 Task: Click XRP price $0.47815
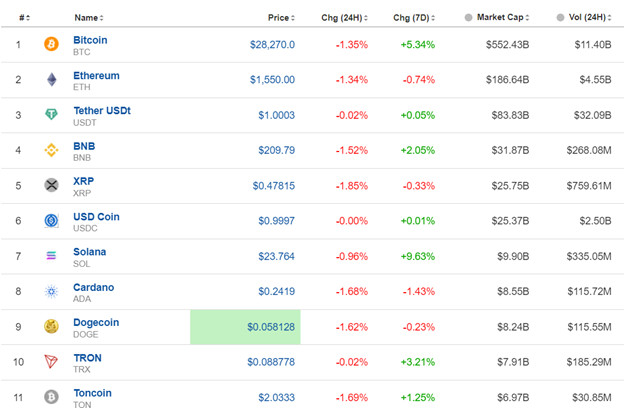tap(274, 185)
